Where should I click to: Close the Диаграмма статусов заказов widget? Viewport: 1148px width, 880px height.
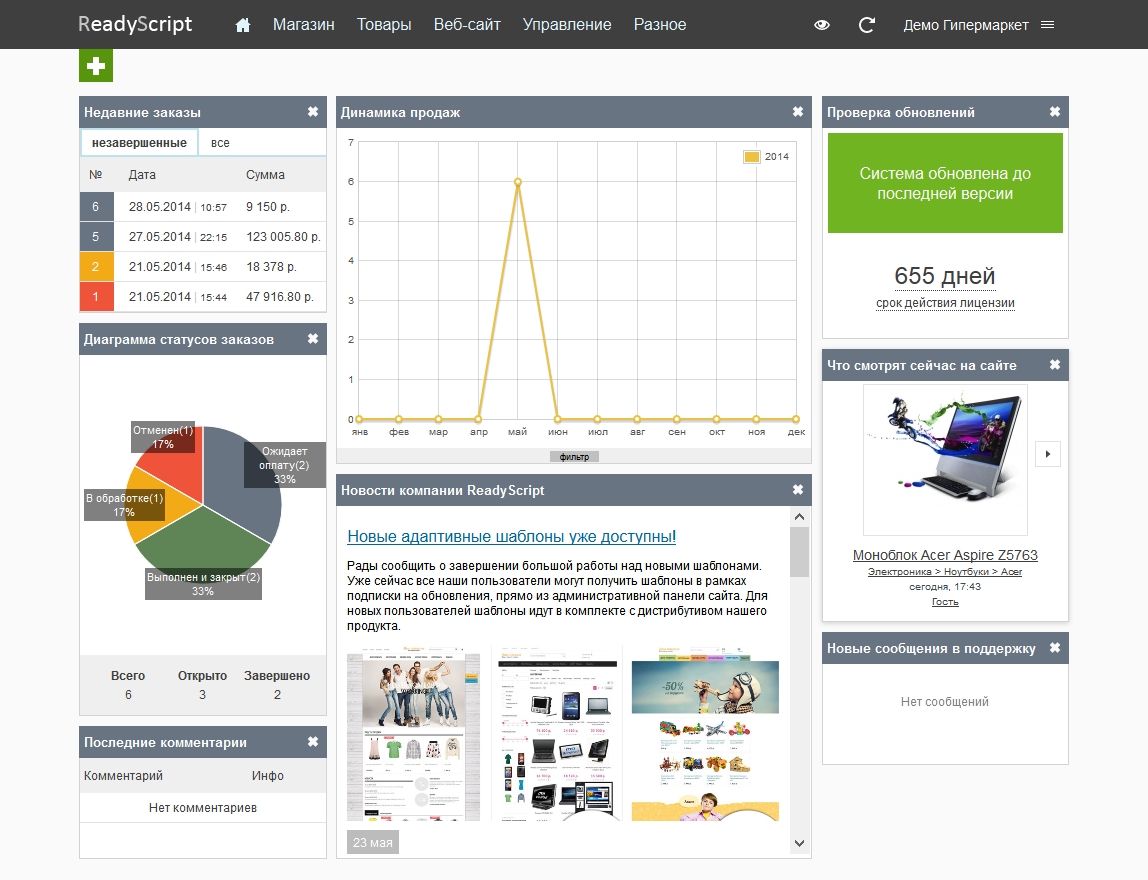(x=313, y=339)
